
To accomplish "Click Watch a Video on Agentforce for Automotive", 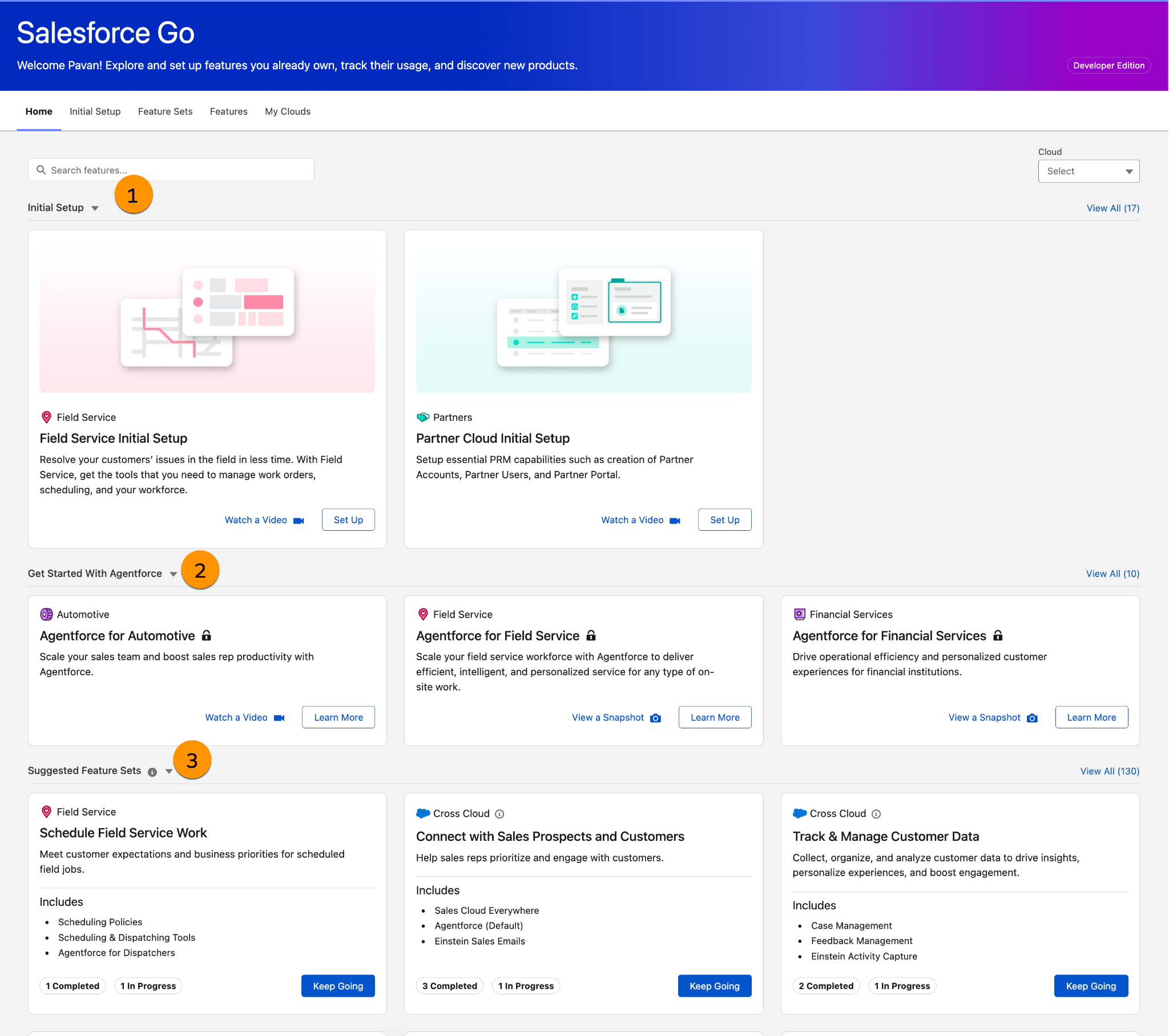I will point(236,717).
